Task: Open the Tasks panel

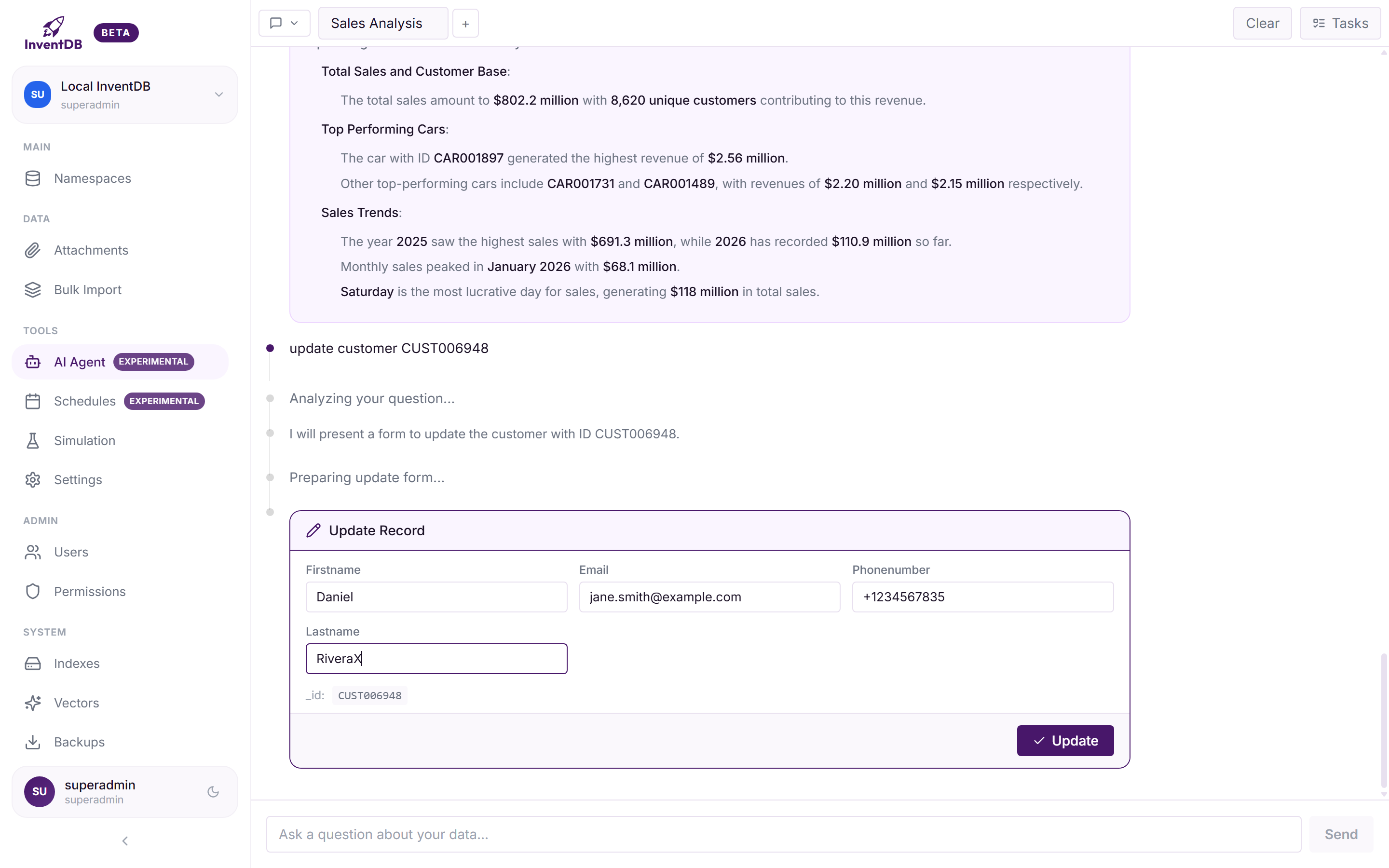Action: tap(1340, 23)
